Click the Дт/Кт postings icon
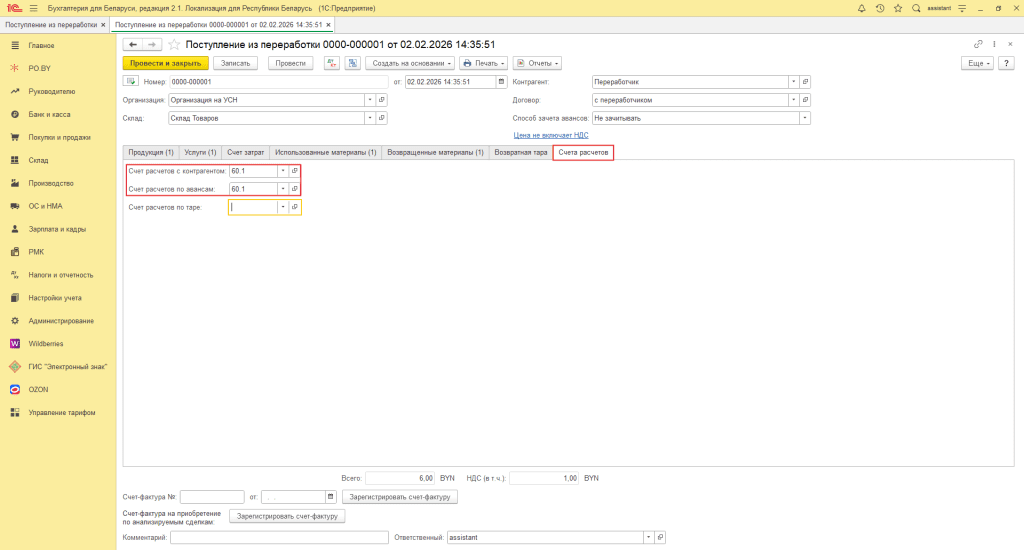This screenshot has height=550, width=1024. tap(332, 63)
